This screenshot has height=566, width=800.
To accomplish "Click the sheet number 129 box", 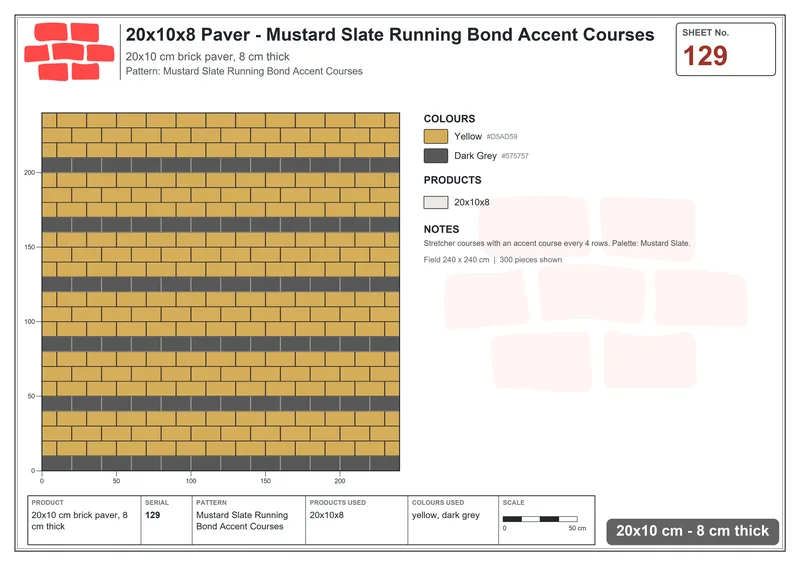I will [x=726, y=50].
